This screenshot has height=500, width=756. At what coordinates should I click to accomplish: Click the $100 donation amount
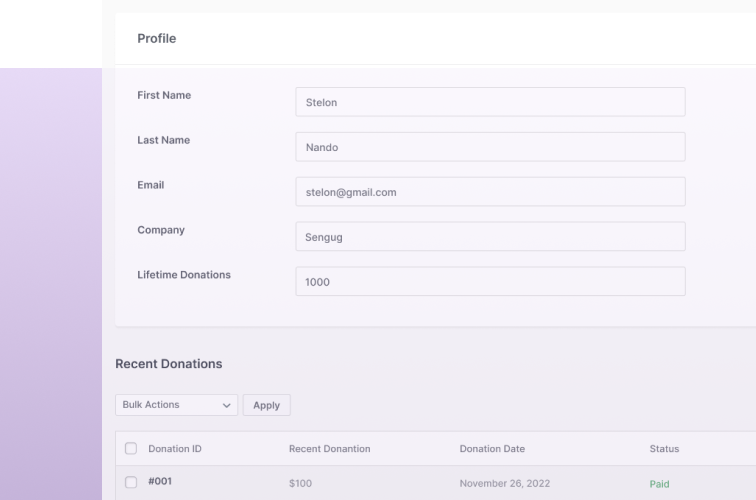(300, 483)
